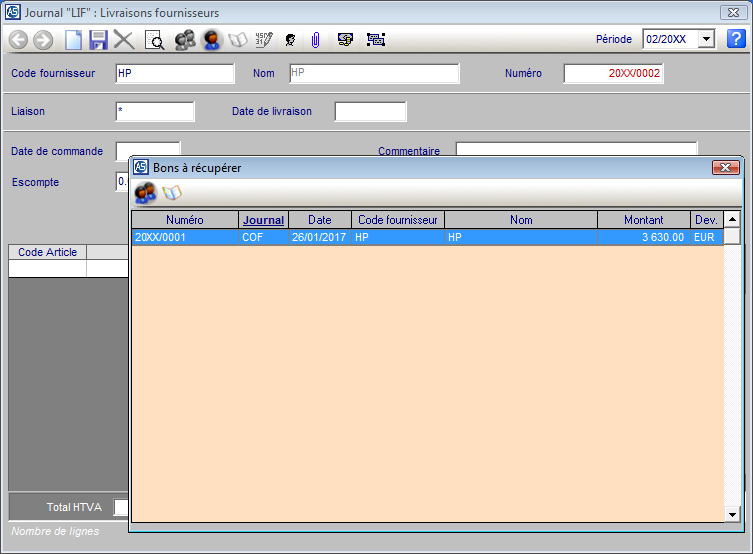Click the blue floppy disk save icon
Image resolution: width=753 pixels, height=554 pixels.
coord(98,40)
